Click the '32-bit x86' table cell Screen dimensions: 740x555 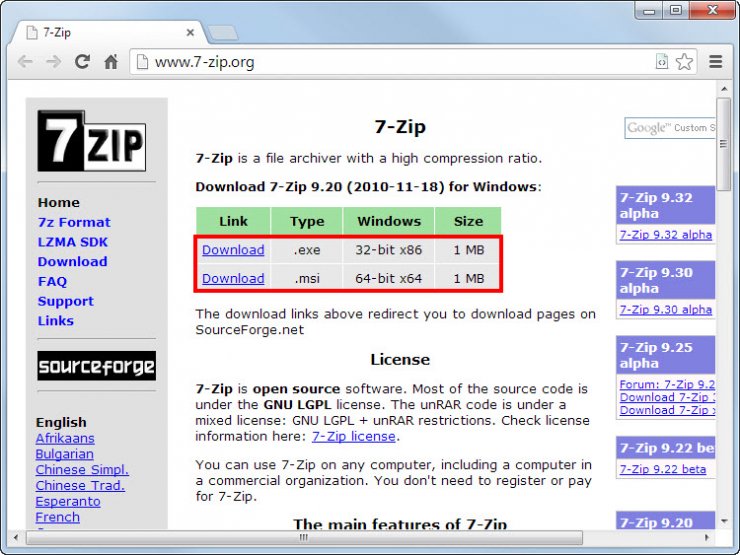388,250
